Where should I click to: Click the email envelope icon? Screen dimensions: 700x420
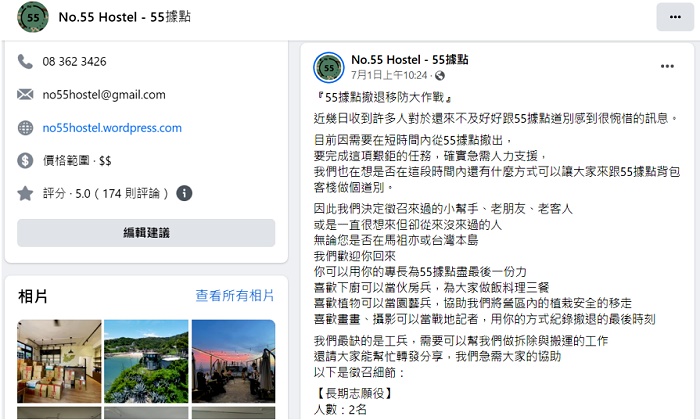click(x=25, y=94)
